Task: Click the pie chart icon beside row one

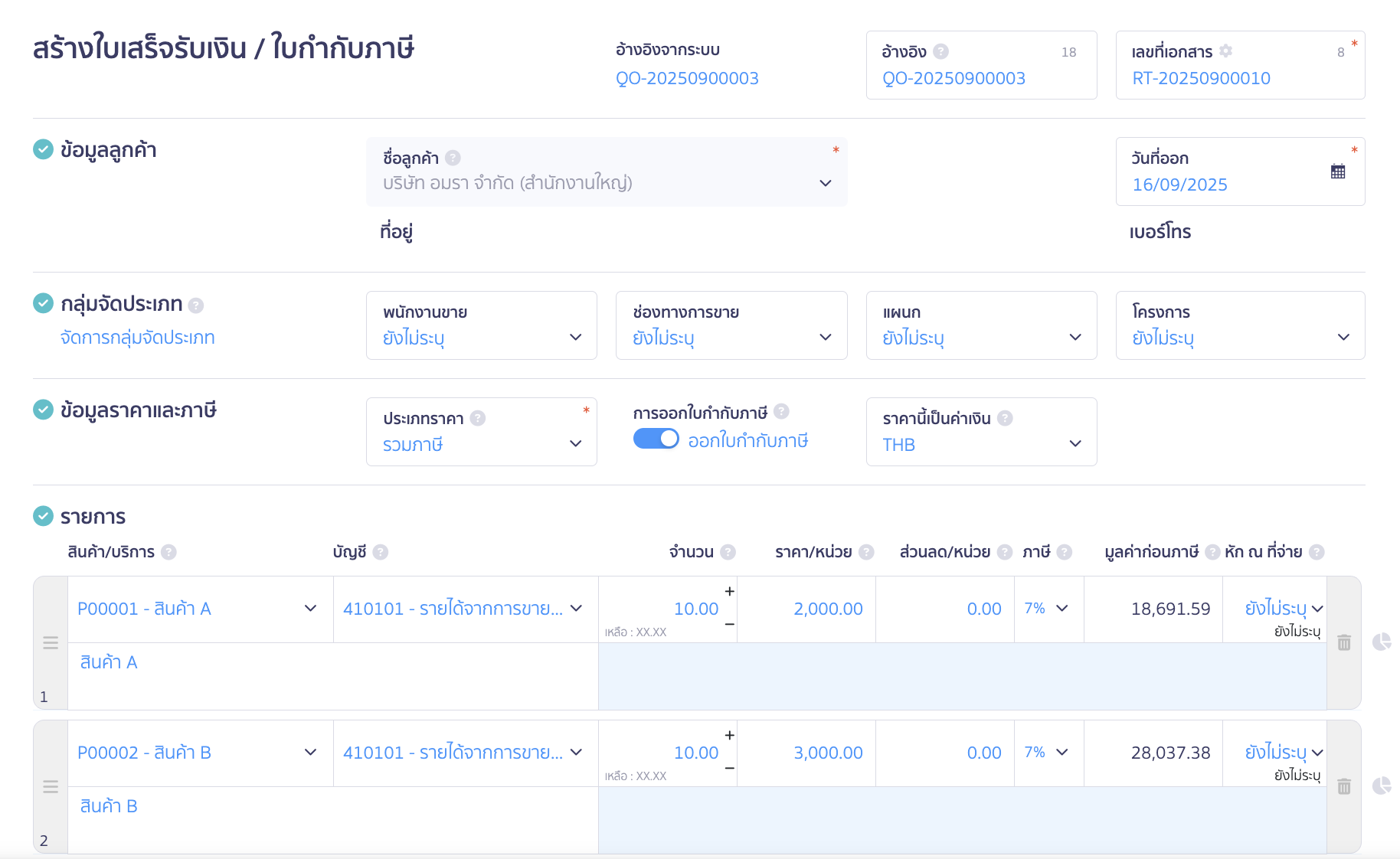Action: click(1381, 642)
